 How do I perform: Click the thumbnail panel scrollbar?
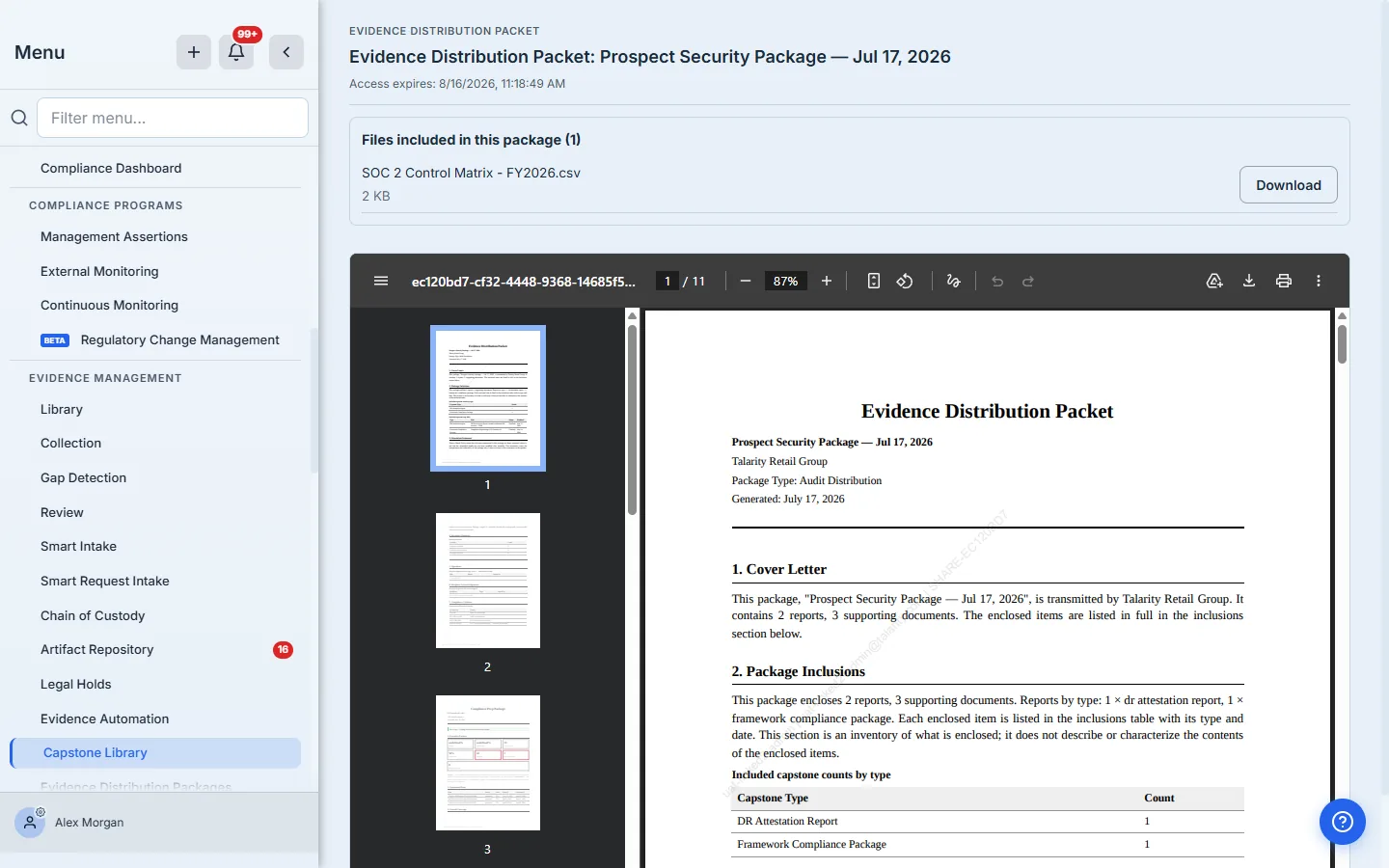coord(632,420)
